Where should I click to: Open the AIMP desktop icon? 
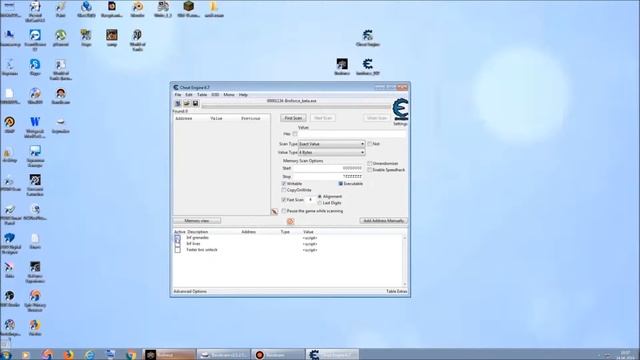pyautogui.click(x=9, y=125)
